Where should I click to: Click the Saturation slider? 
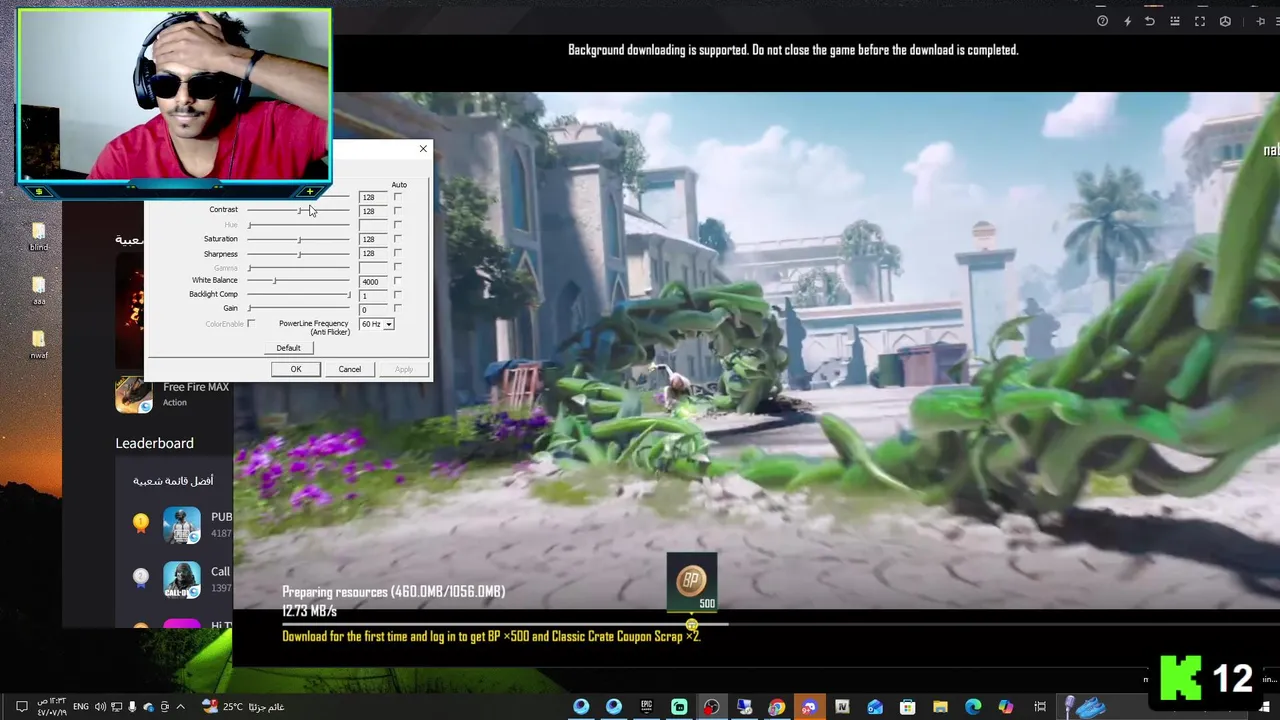(x=299, y=239)
